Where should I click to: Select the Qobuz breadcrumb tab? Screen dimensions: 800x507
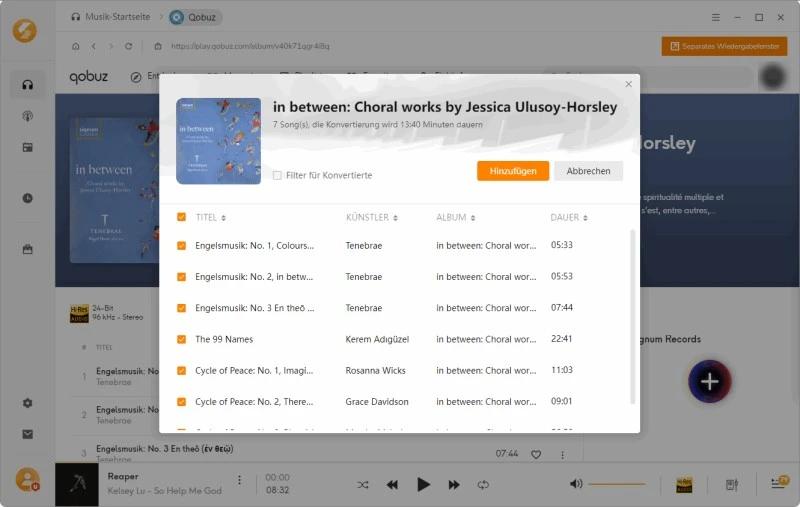pos(194,17)
